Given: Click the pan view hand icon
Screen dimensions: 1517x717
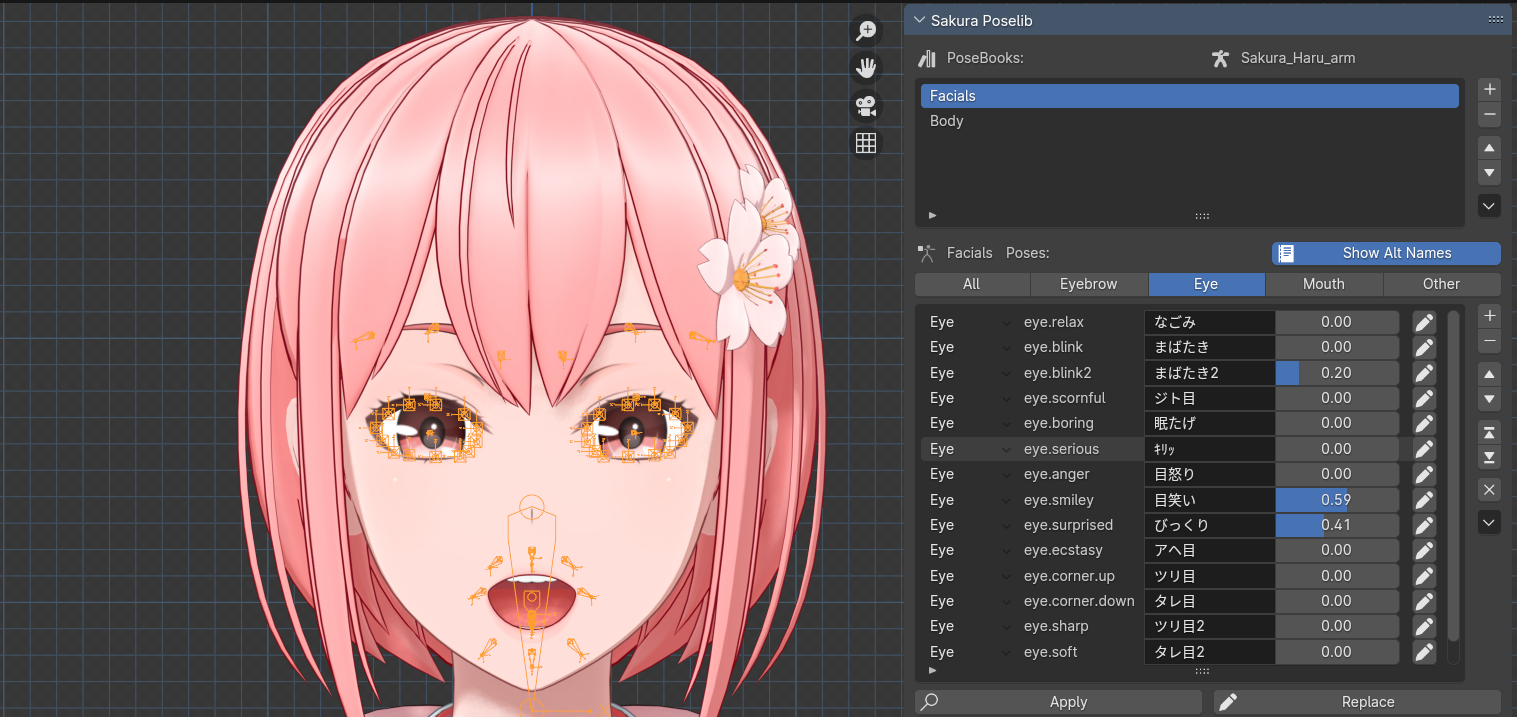Looking at the screenshot, I should (866, 68).
